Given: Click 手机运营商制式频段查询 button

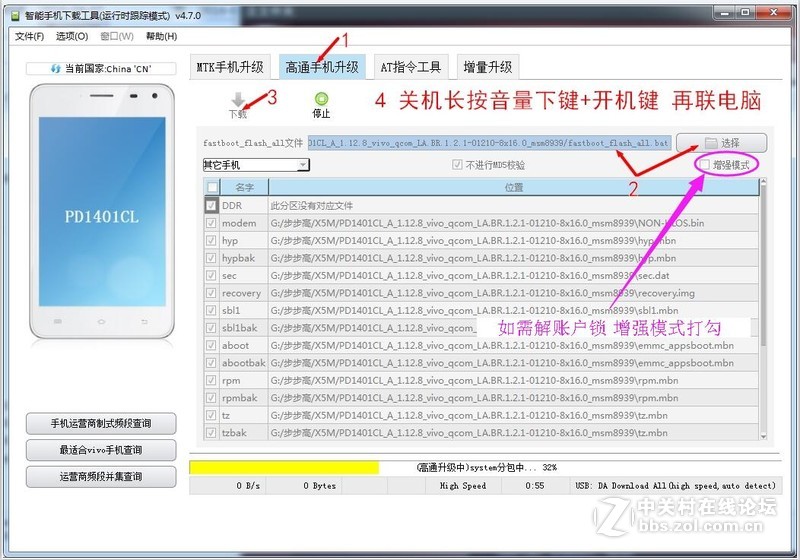Looking at the screenshot, I should point(101,423).
